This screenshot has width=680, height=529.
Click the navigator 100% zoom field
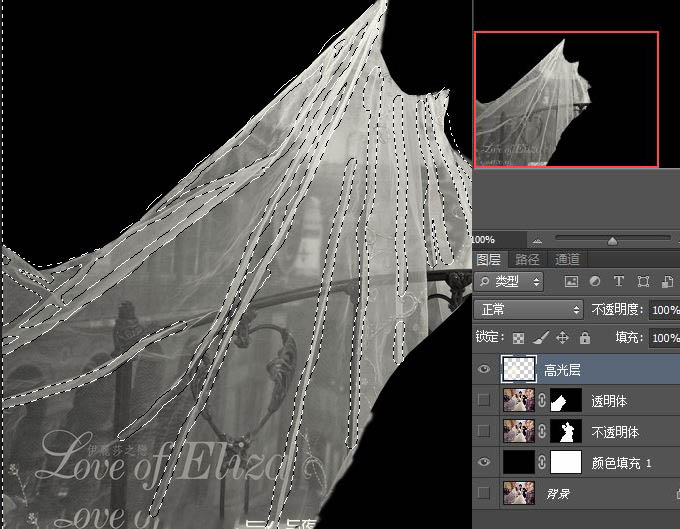[498, 239]
